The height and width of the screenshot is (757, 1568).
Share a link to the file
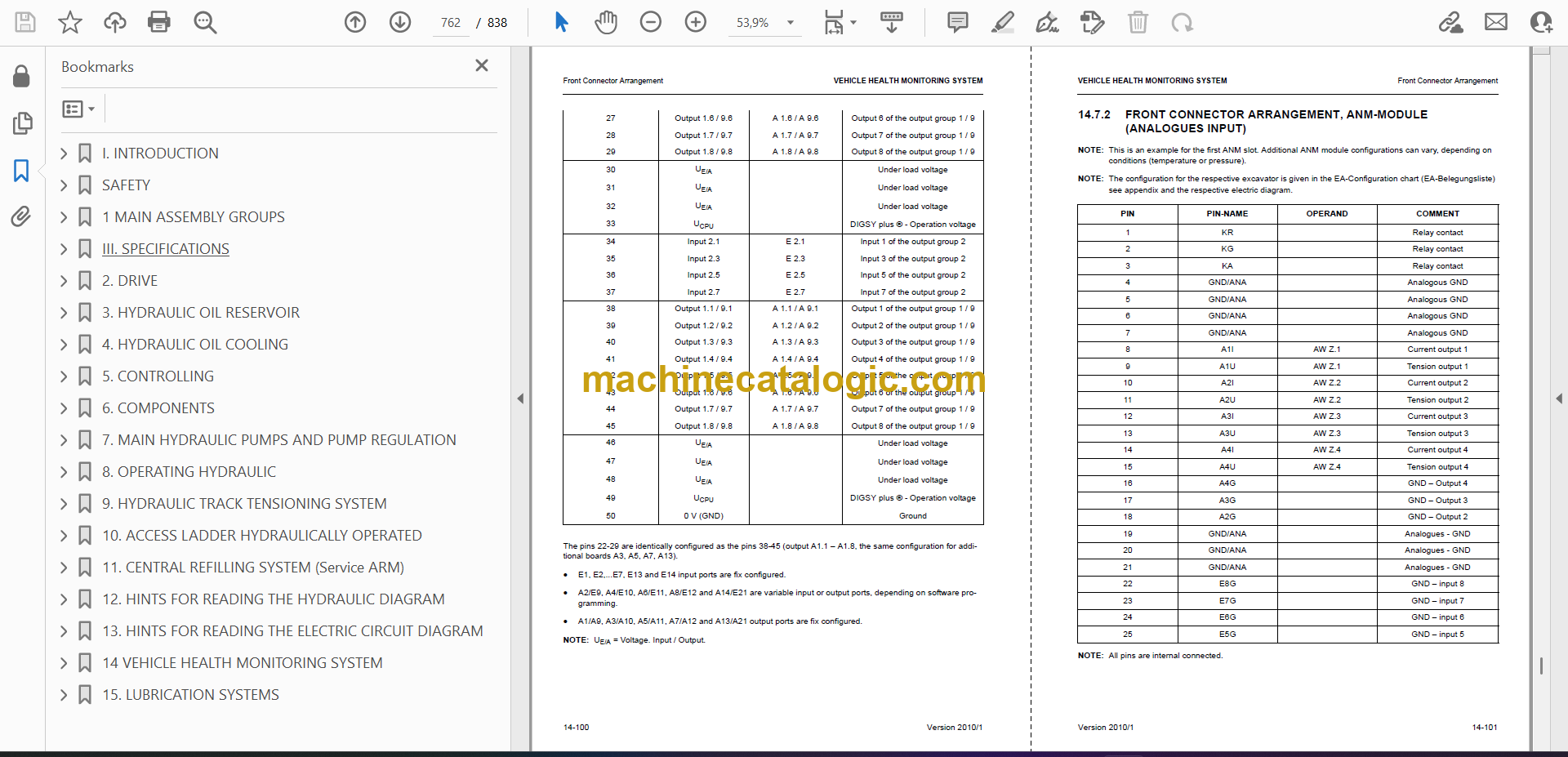pyautogui.click(x=1451, y=22)
